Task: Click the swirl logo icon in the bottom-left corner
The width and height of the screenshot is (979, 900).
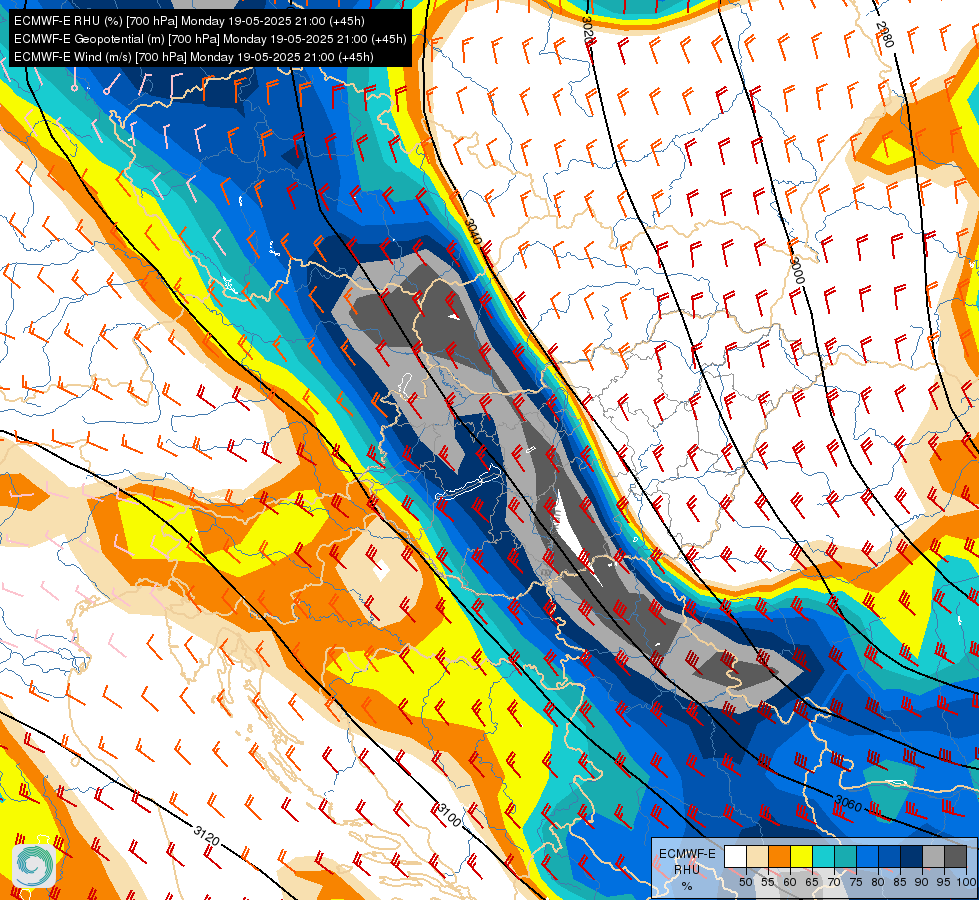Action: (34, 864)
